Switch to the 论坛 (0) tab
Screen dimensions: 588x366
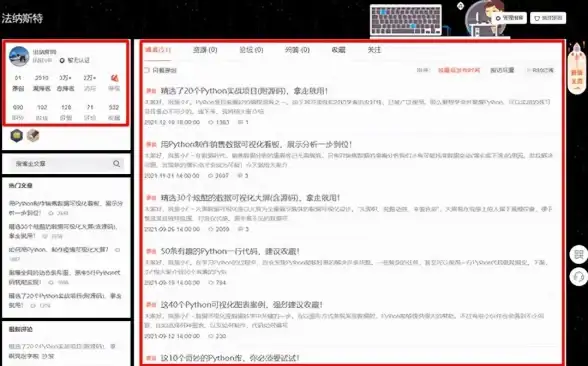(251, 50)
